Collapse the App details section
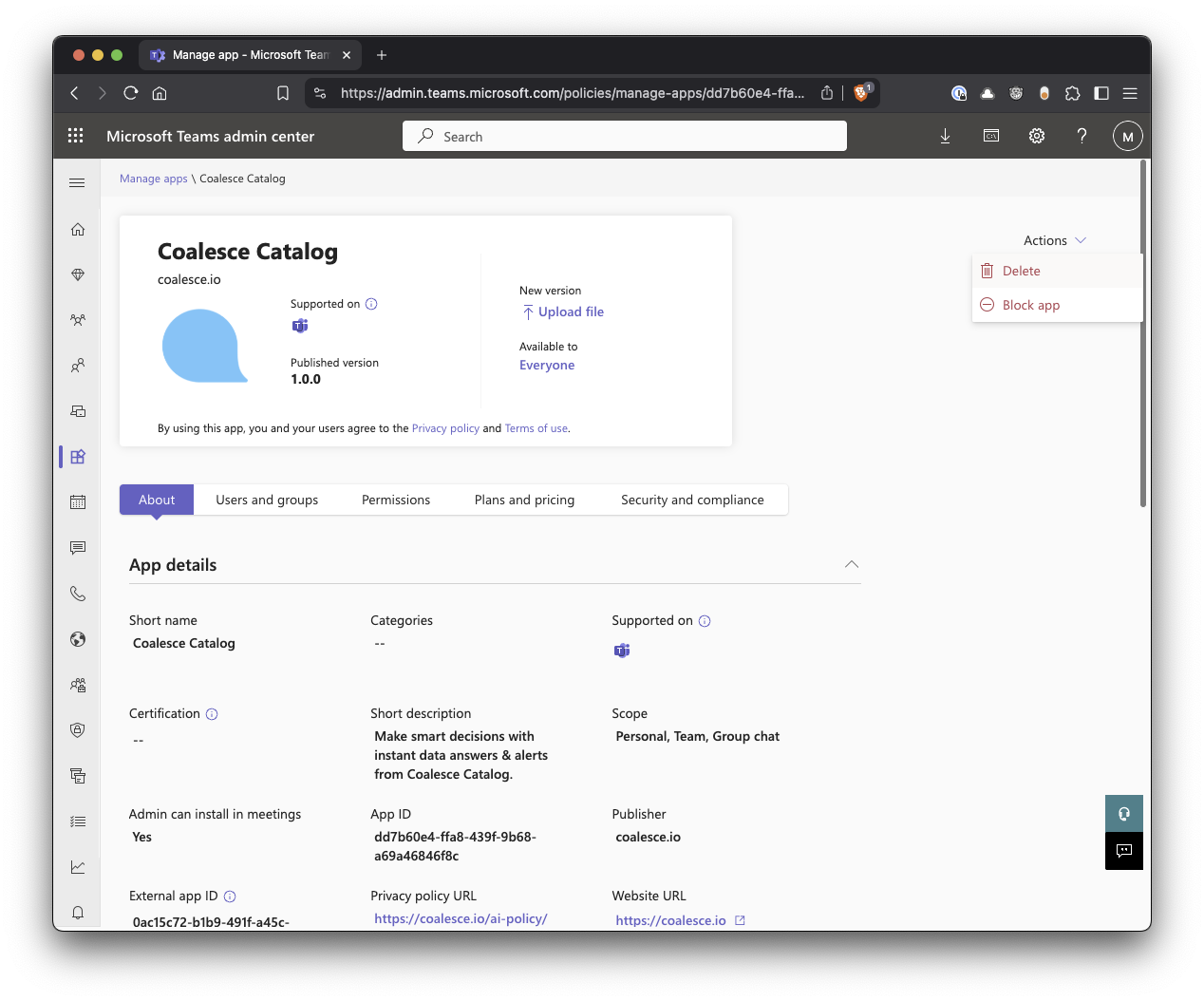This screenshot has height=1001, width=1204. [852, 565]
